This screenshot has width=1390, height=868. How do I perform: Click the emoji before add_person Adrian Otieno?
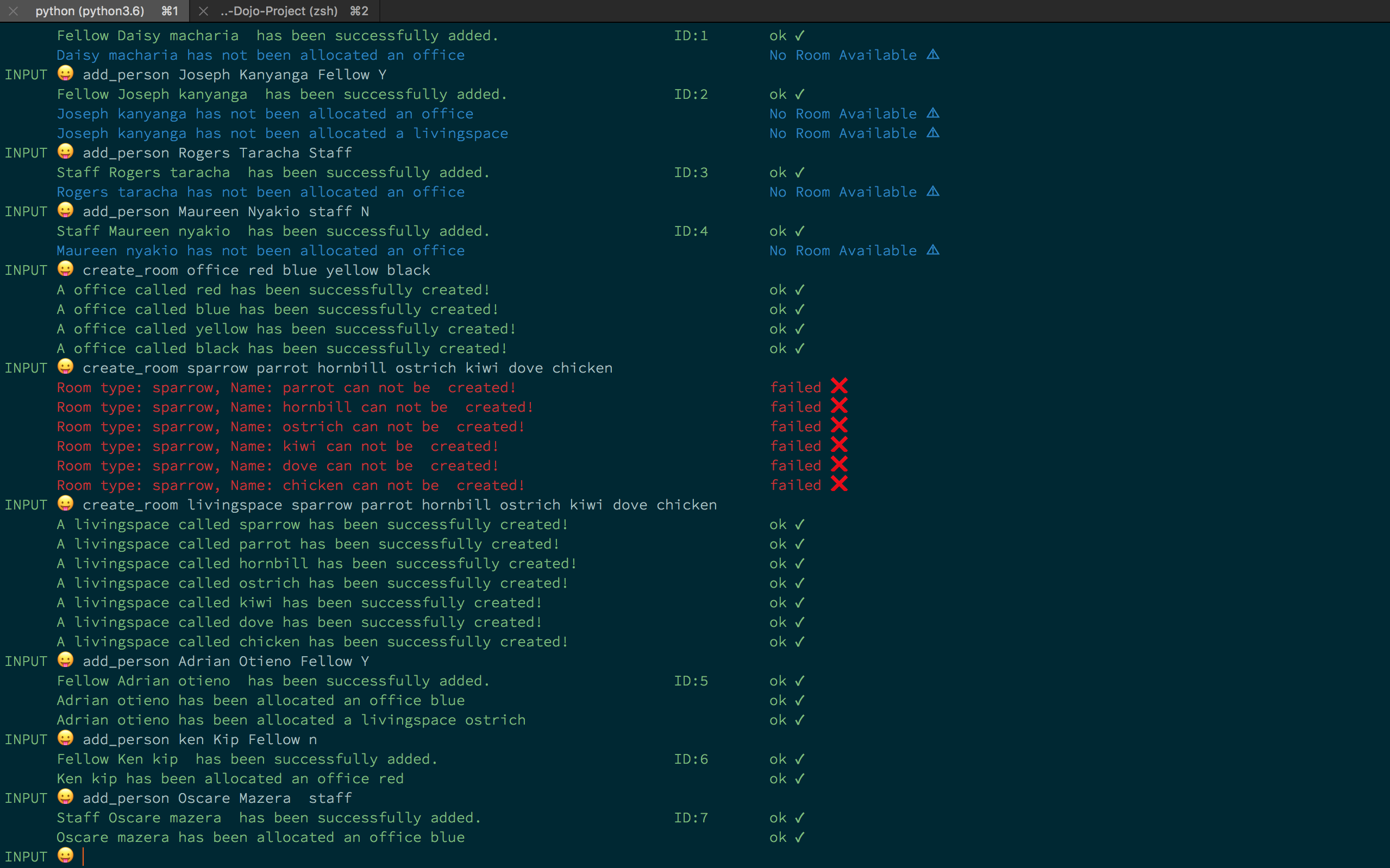pos(65,660)
